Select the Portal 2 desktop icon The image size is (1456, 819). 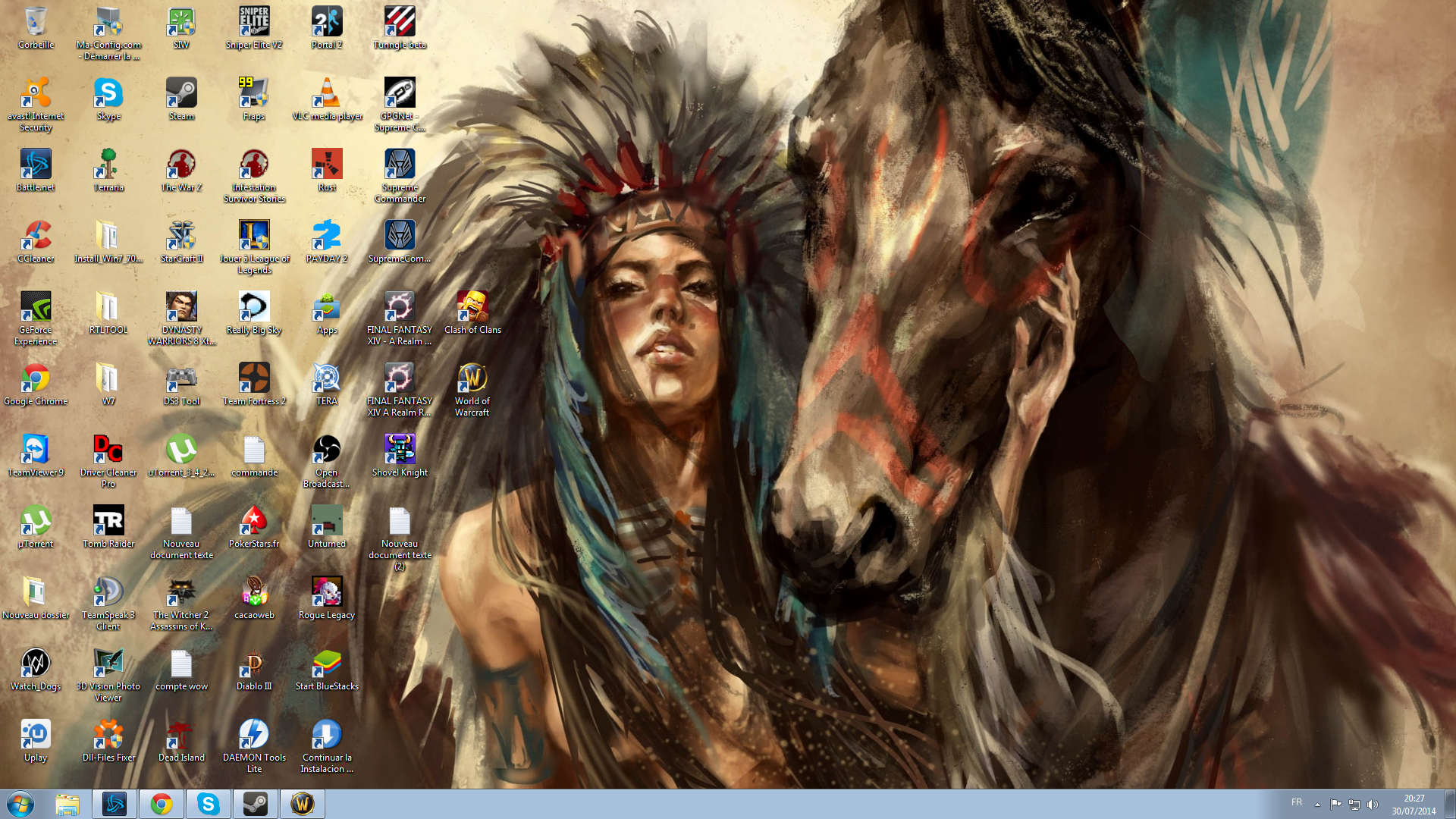[327, 28]
